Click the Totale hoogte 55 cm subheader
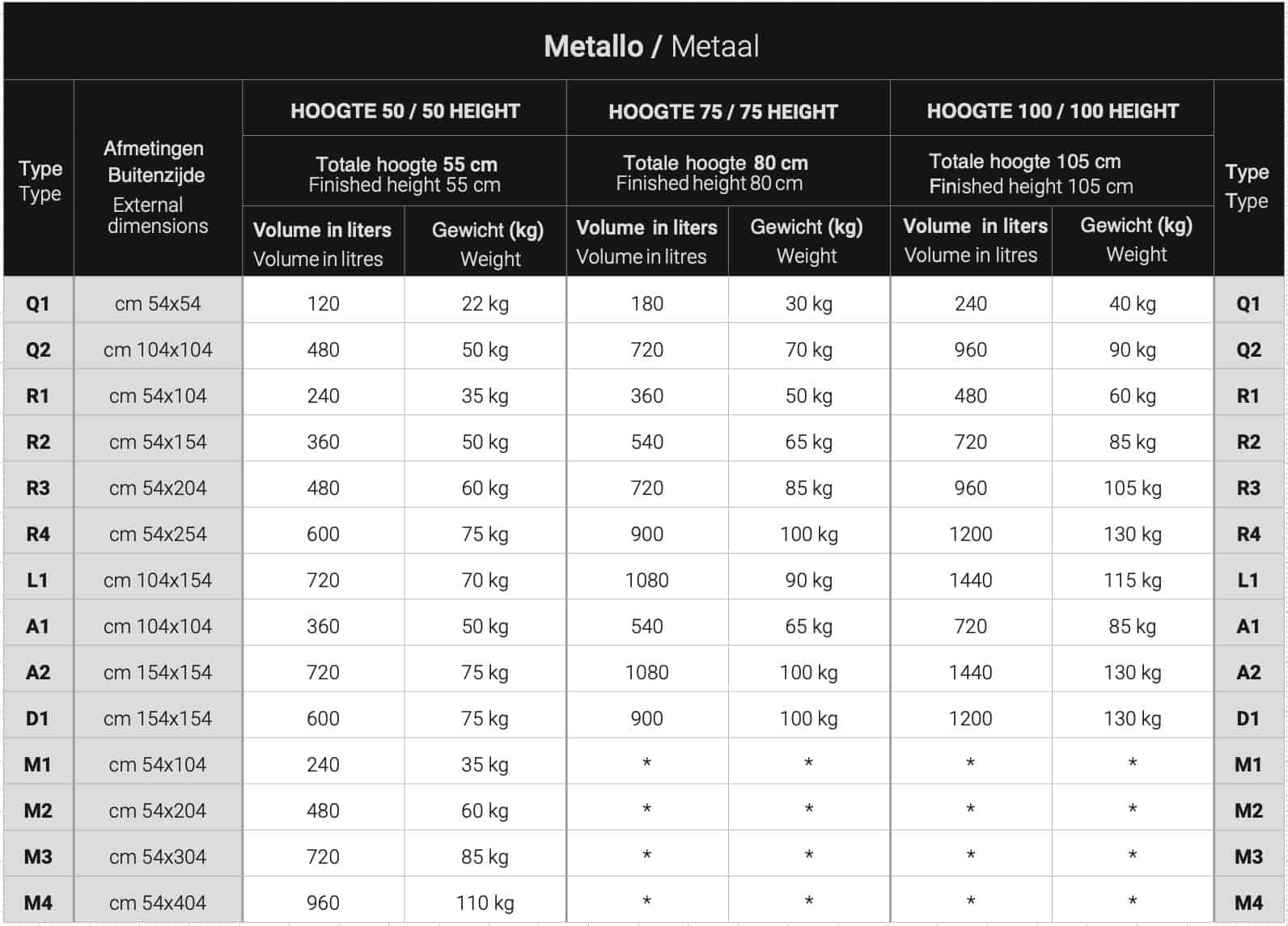Viewport: 1288px width, 926px height. tap(406, 164)
